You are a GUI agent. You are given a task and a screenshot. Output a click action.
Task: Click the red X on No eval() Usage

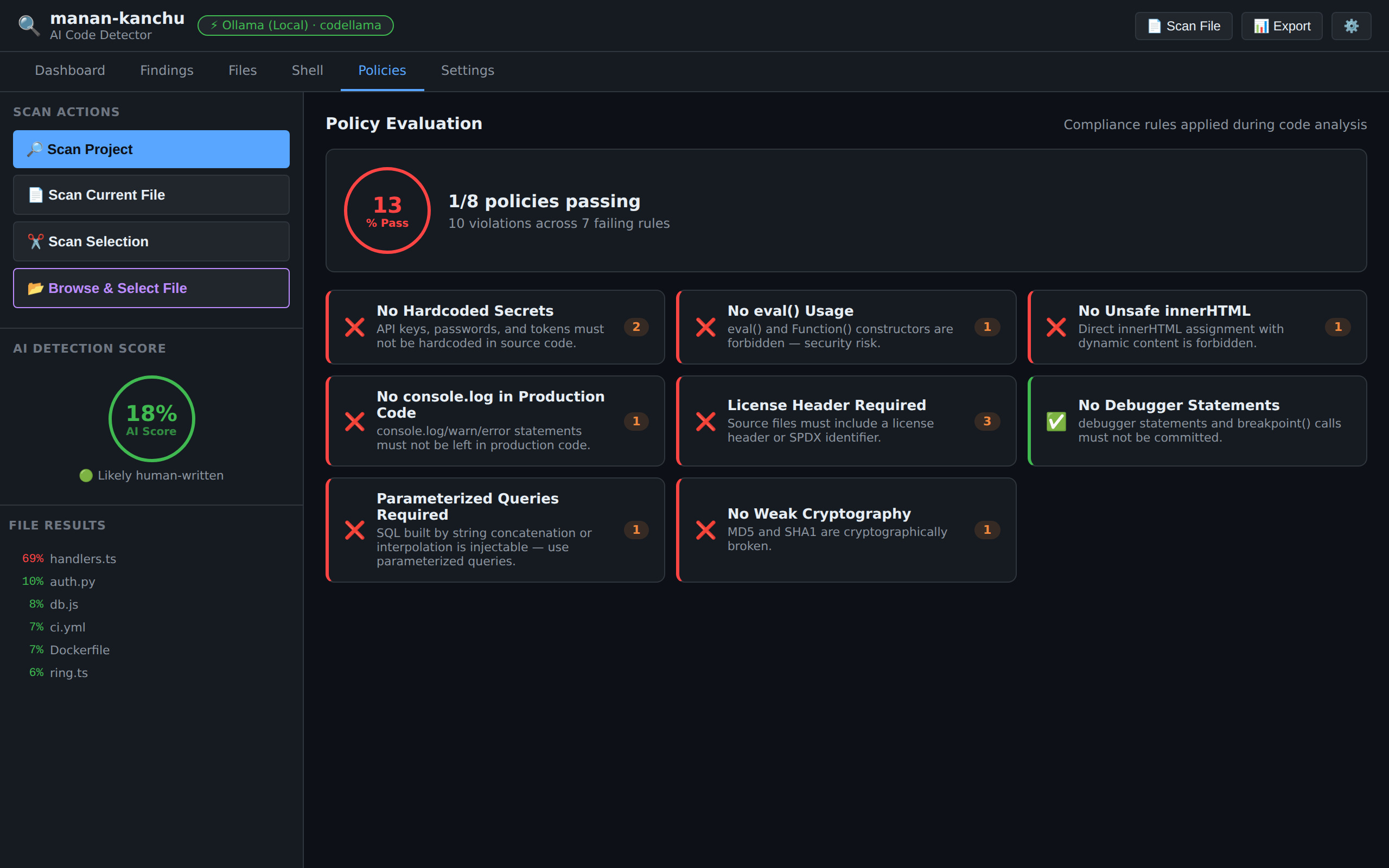point(705,327)
